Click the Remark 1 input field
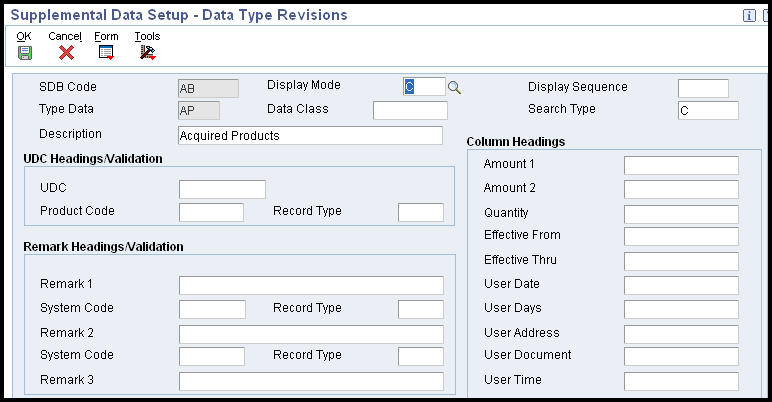 tap(311, 285)
